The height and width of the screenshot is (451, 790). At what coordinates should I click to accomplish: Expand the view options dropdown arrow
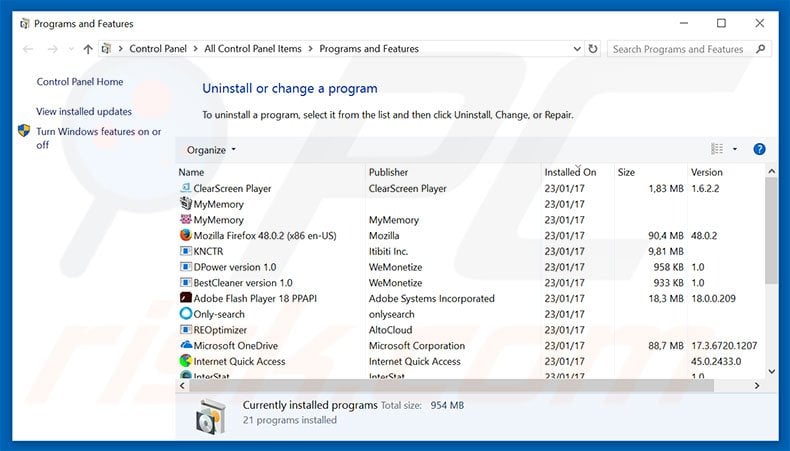pos(735,149)
